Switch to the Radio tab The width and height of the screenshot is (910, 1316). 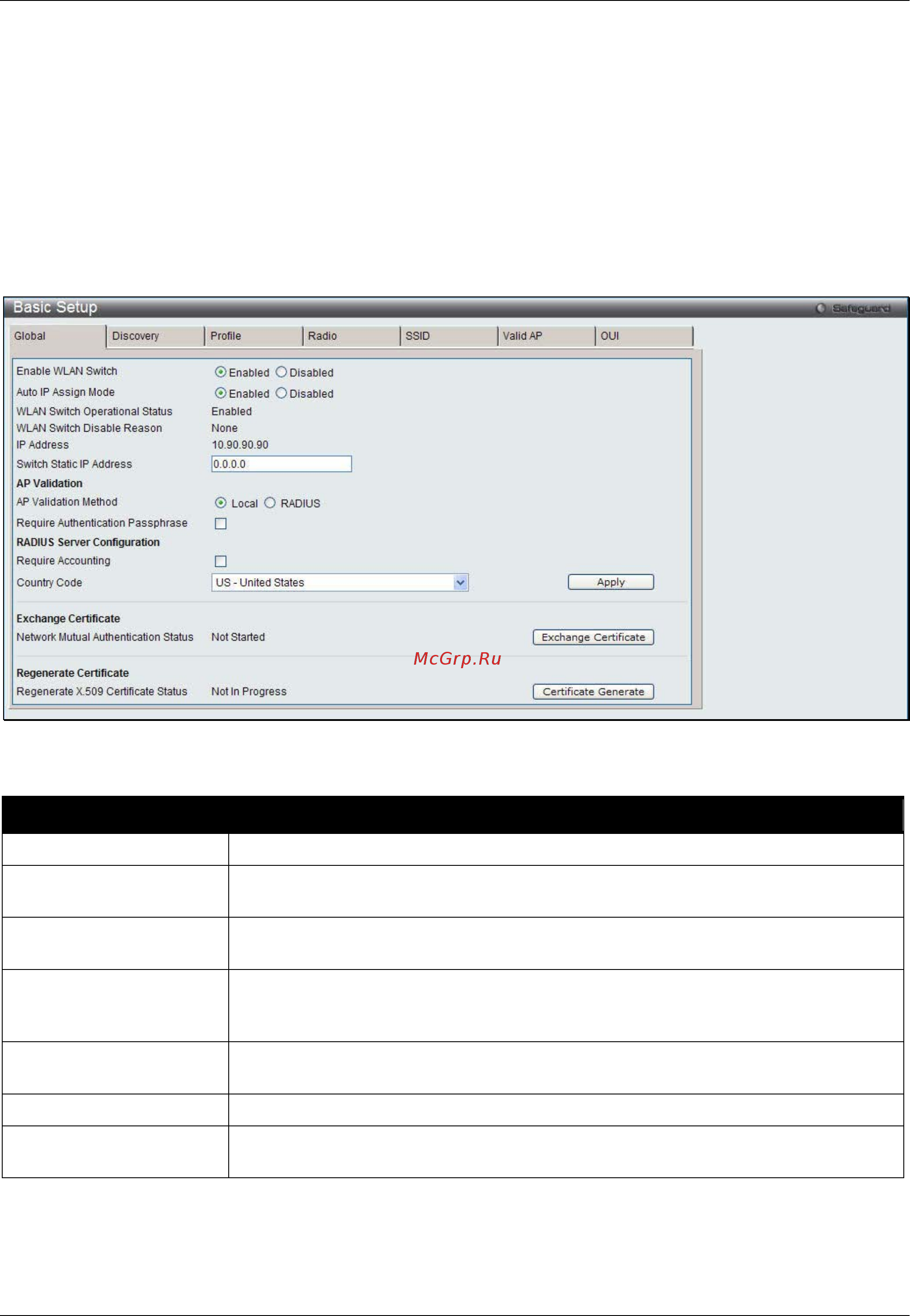[351, 336]
